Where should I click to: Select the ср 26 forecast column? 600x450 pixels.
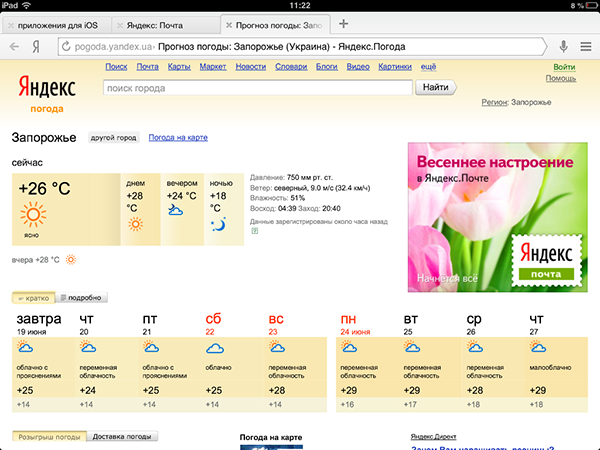(493, 362)
